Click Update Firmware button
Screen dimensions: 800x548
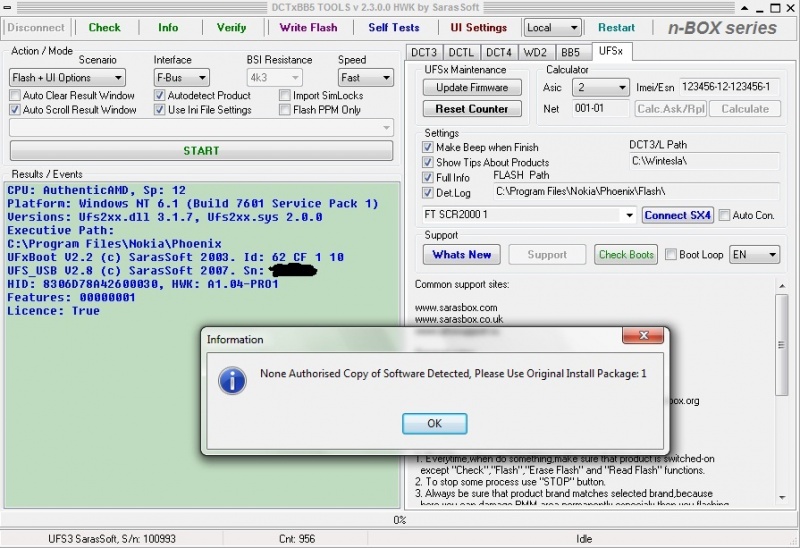coord(472,87)
